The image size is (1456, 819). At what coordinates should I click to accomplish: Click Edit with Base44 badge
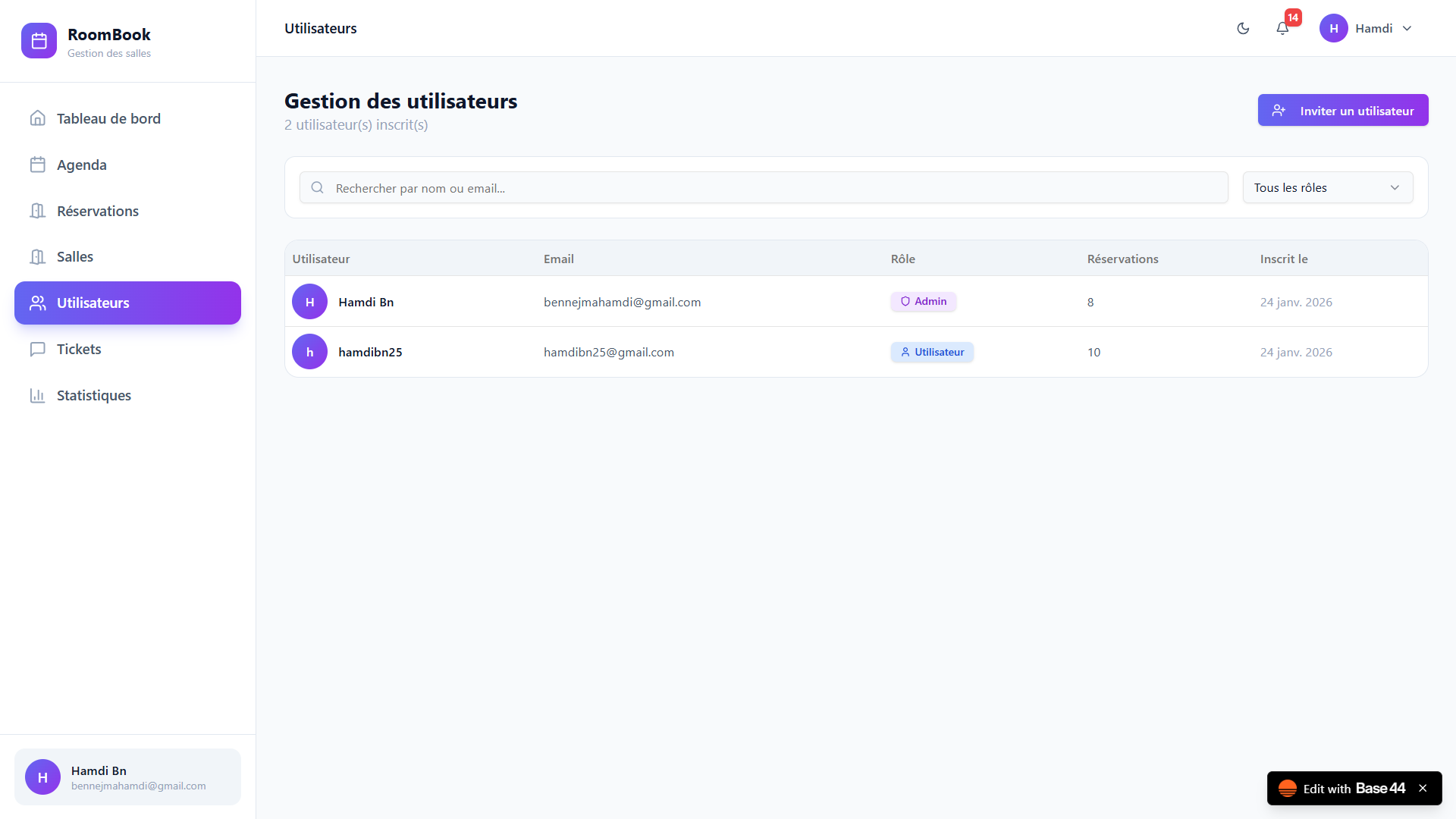pos(1342,788)
